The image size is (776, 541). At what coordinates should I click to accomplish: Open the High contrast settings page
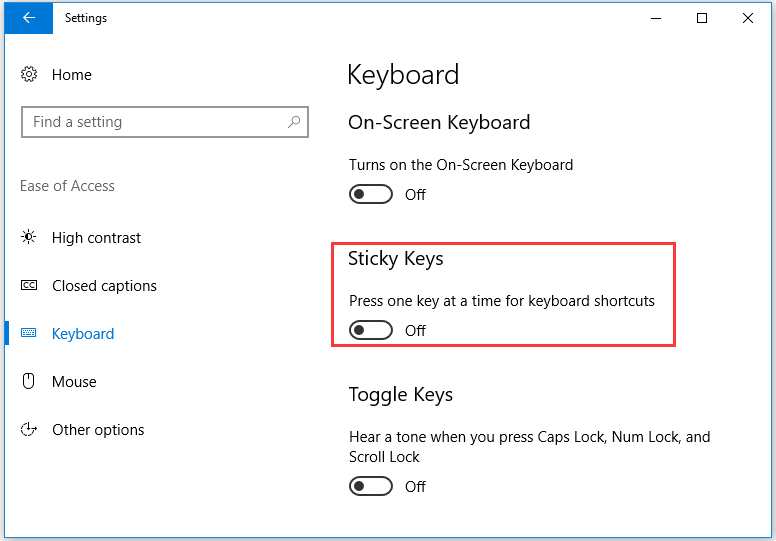click(x=97, y=238)
